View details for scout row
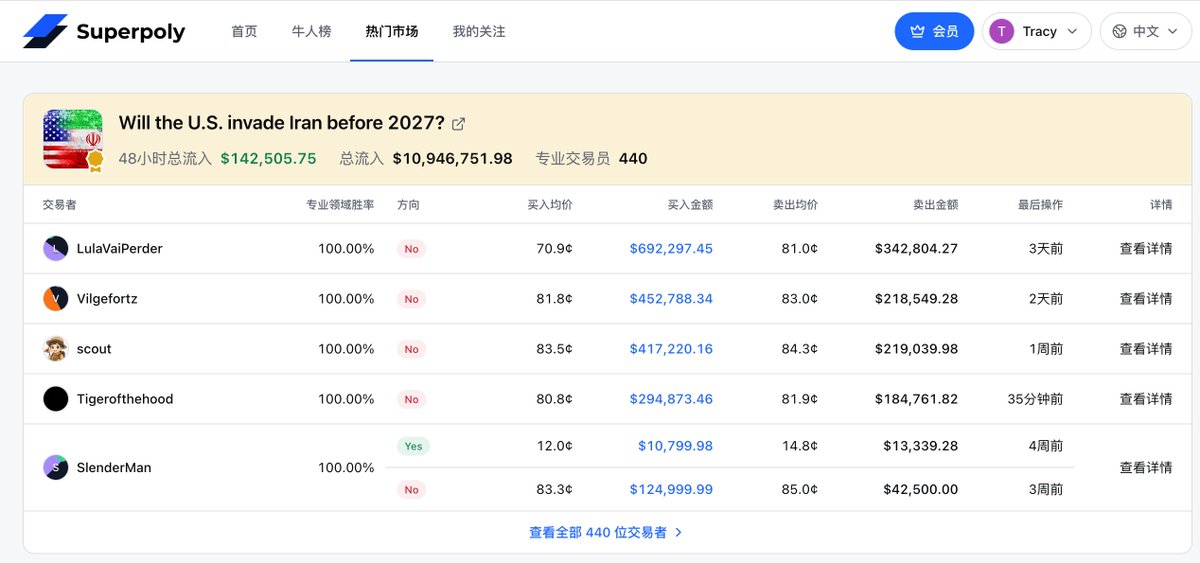The height and width of the screenshot is (563, 1200). [x=1146, y=348]
